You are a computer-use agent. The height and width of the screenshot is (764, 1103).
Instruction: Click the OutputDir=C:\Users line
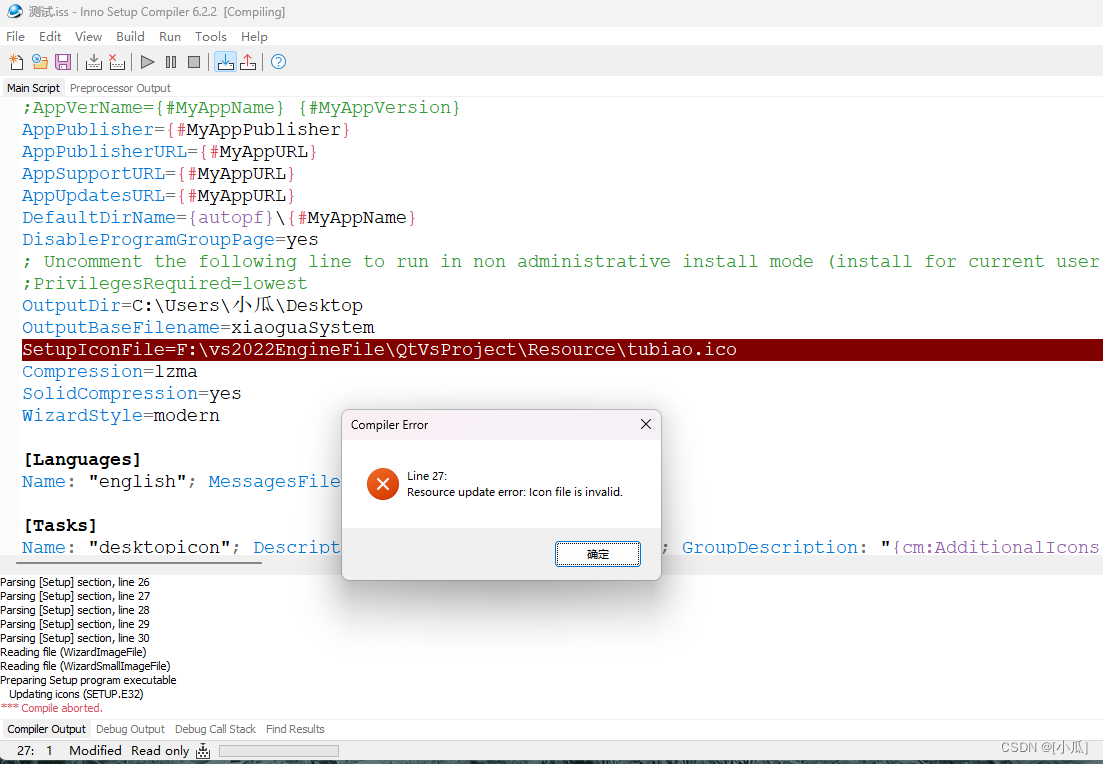[192, 305]
